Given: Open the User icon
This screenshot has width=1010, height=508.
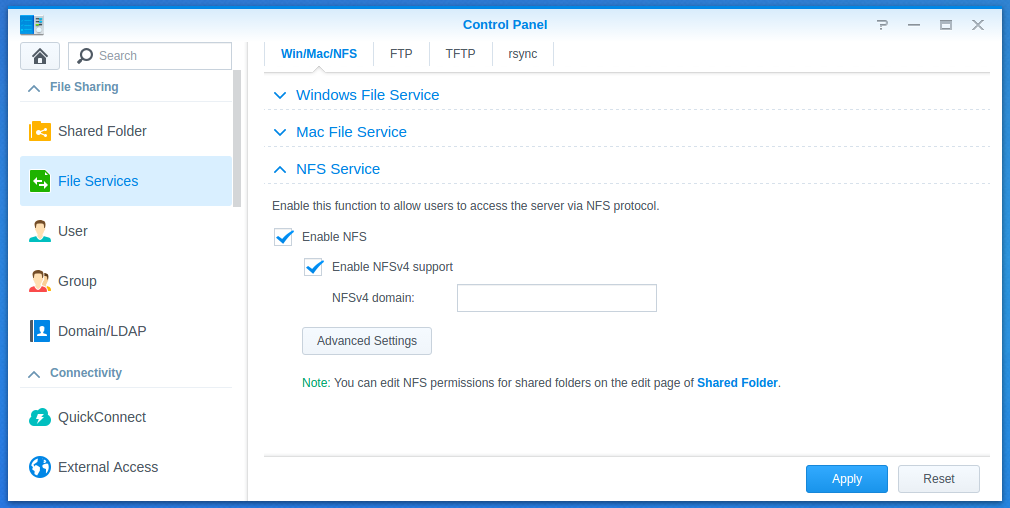Looking at the screenshot, I should point(40,231).
